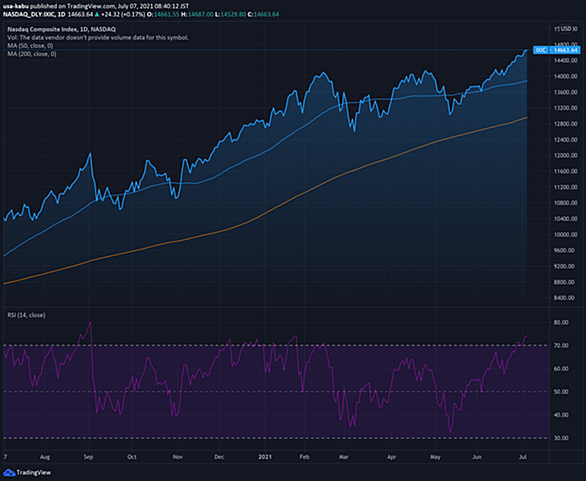Image resolution: width=586 pixels, height=481 pixels.
Task: Click the 14000.00 level on price scale
Action: [x=565, y=76]
